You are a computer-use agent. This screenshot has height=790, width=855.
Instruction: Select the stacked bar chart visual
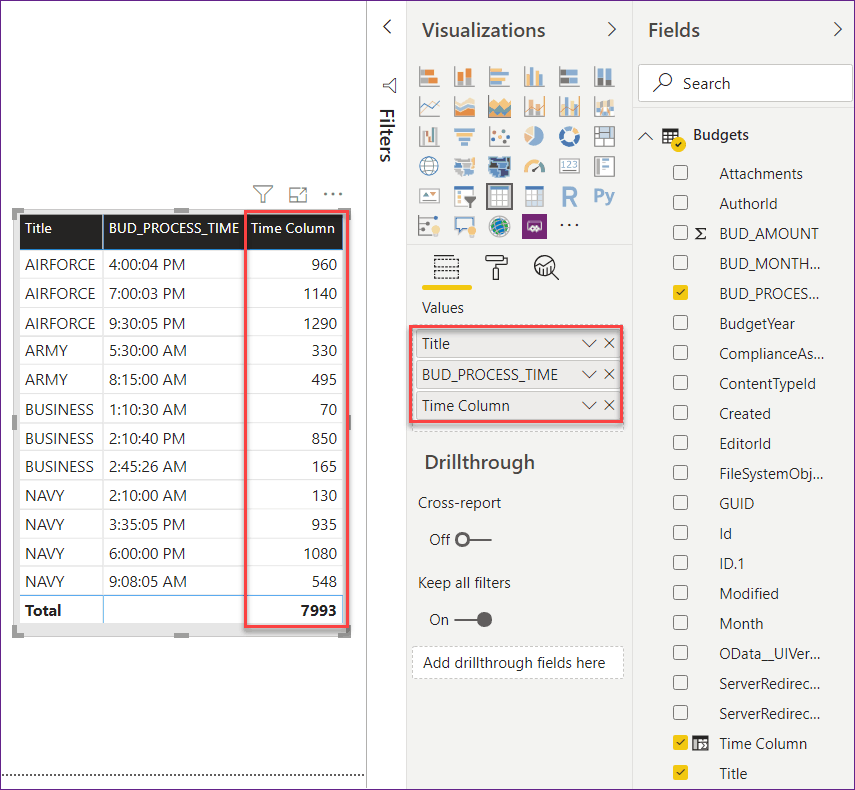click(429, 77)
